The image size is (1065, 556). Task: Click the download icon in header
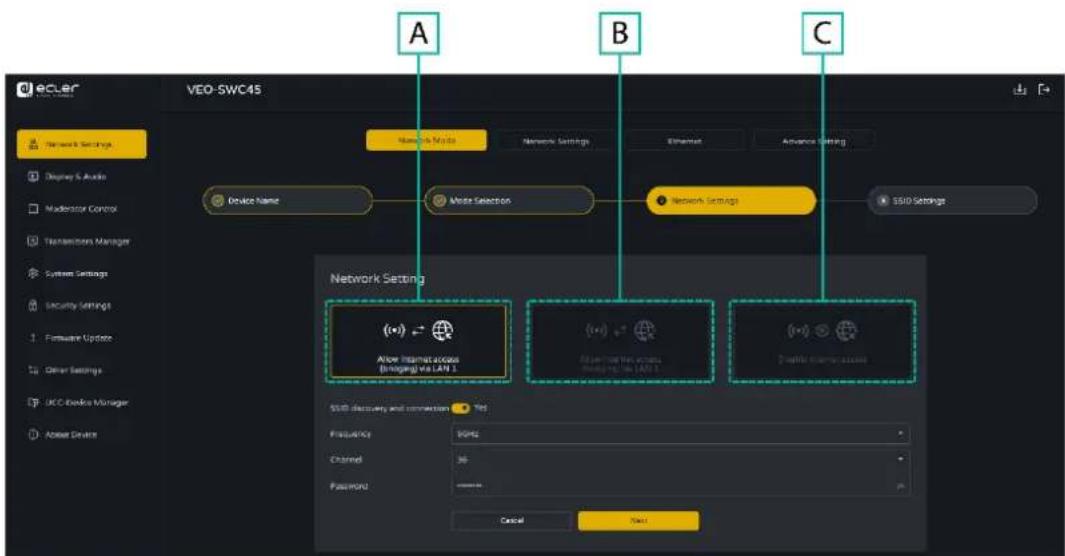click(x=1019, y=90)
